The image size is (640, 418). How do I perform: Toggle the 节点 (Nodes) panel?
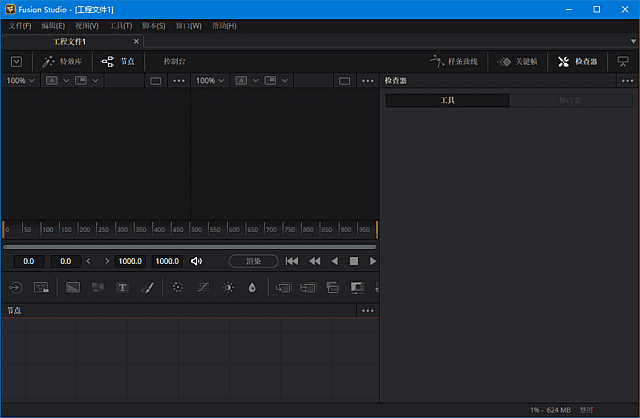tap(118, 61)
